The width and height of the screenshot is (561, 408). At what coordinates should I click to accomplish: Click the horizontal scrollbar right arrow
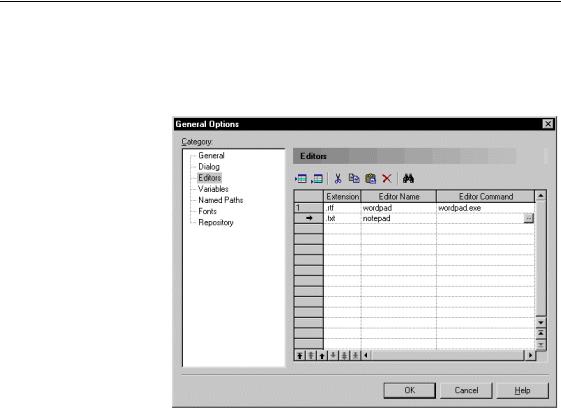530,355
